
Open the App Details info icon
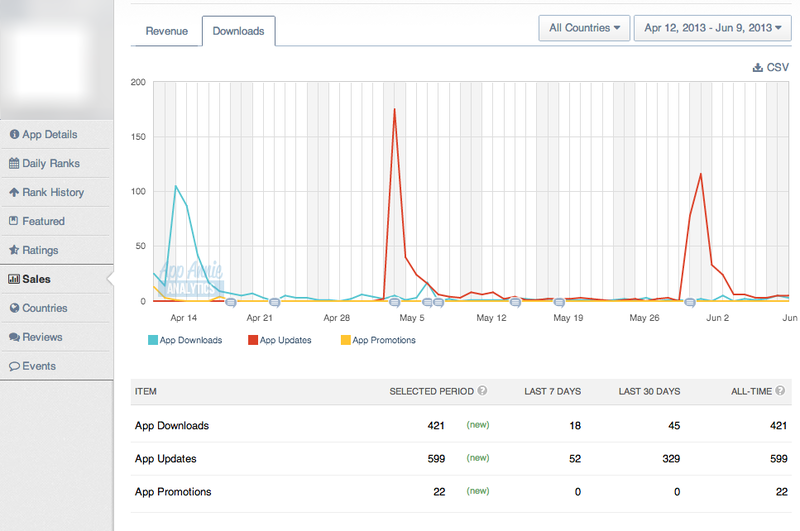pos(14,134)
